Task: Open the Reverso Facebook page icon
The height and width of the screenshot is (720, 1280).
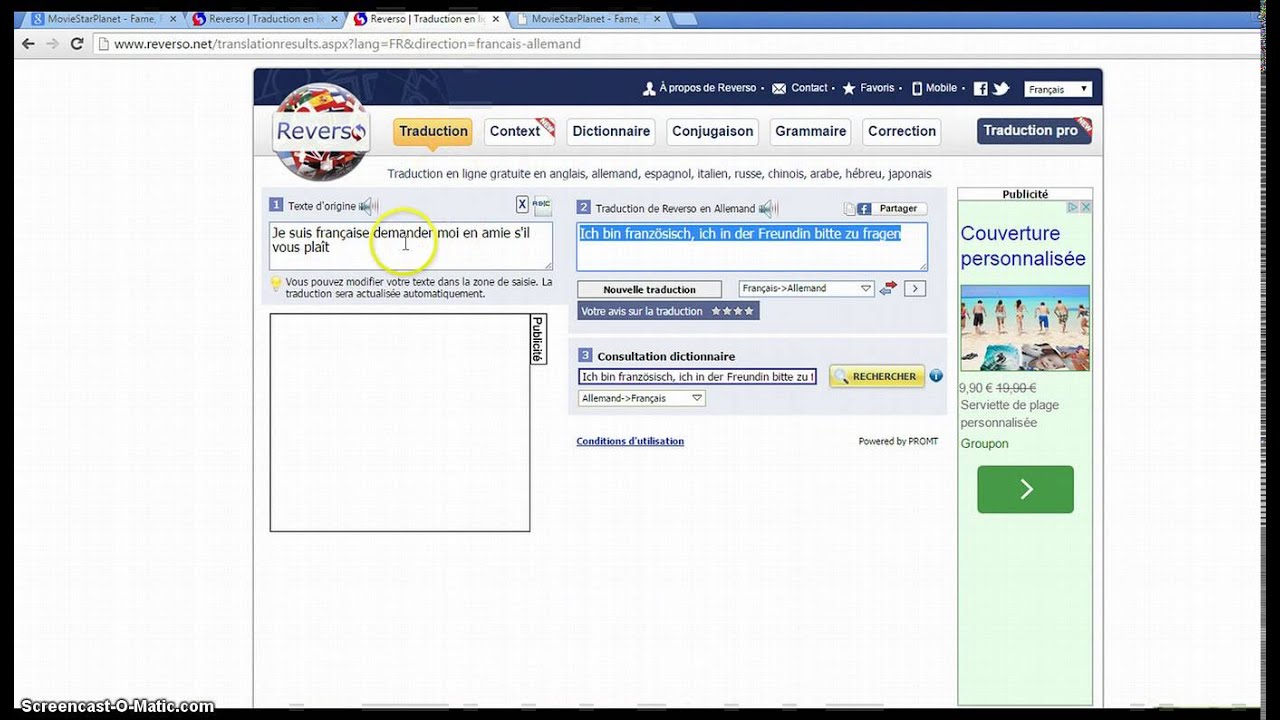Action: (980, 88)
